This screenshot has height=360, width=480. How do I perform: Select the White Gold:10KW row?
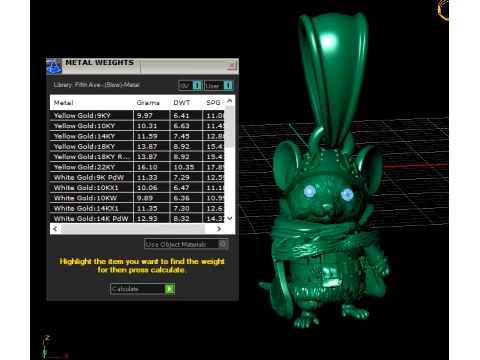138,198
